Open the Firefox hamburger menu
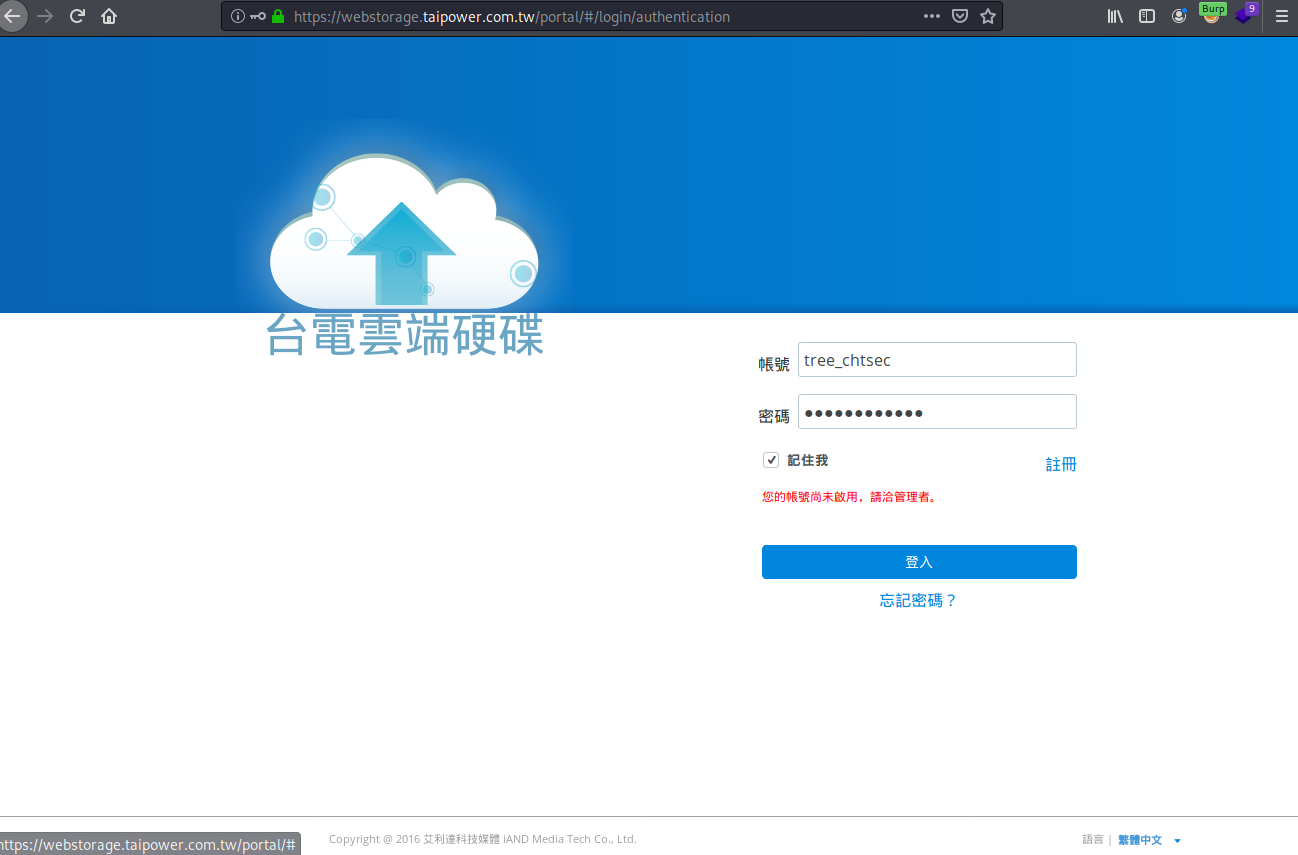1298x855 pixels. pyautogui.click(x=1281, y=16)
